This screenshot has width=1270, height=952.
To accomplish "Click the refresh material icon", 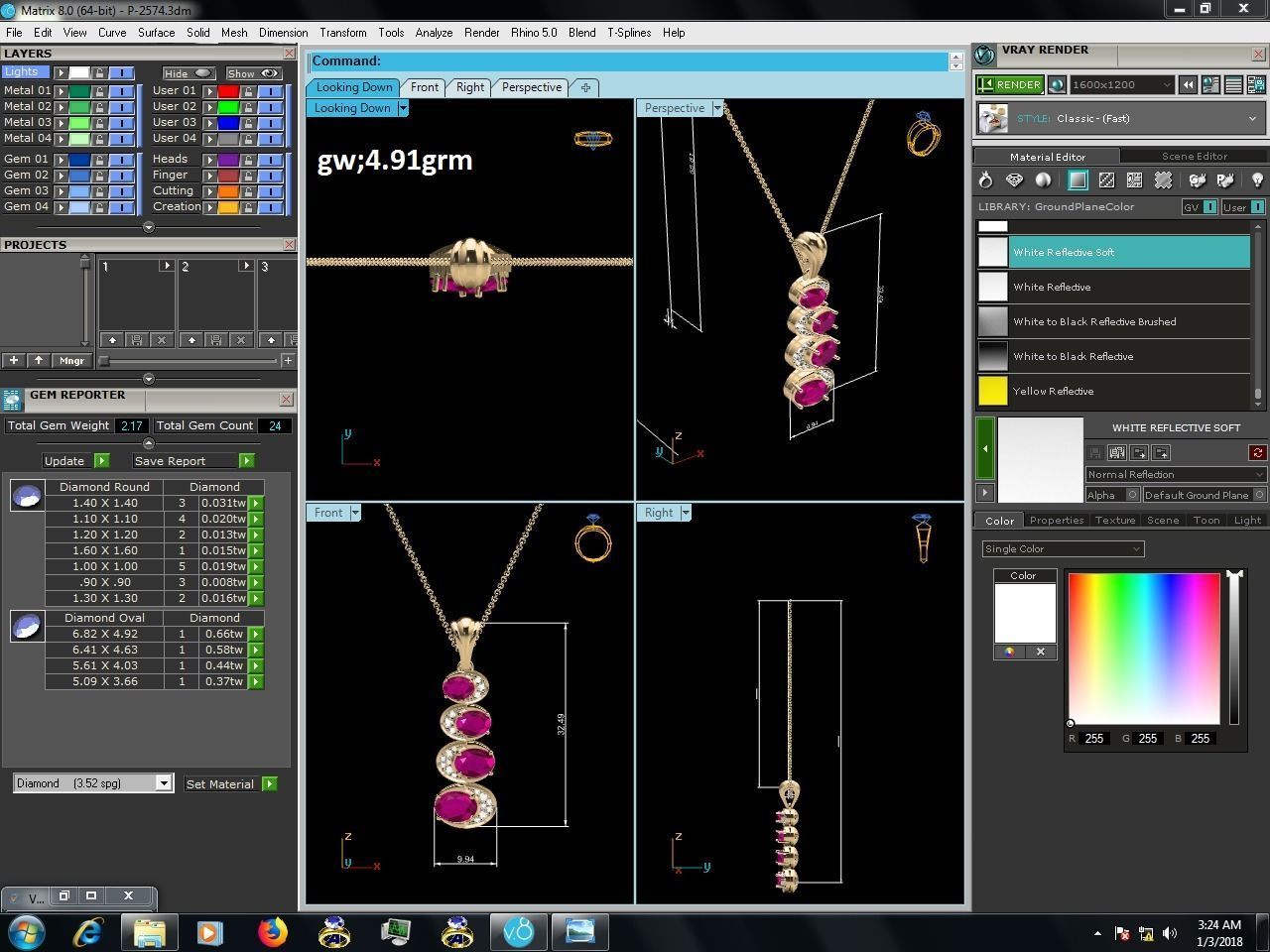I will click(x=1257, y=453).
